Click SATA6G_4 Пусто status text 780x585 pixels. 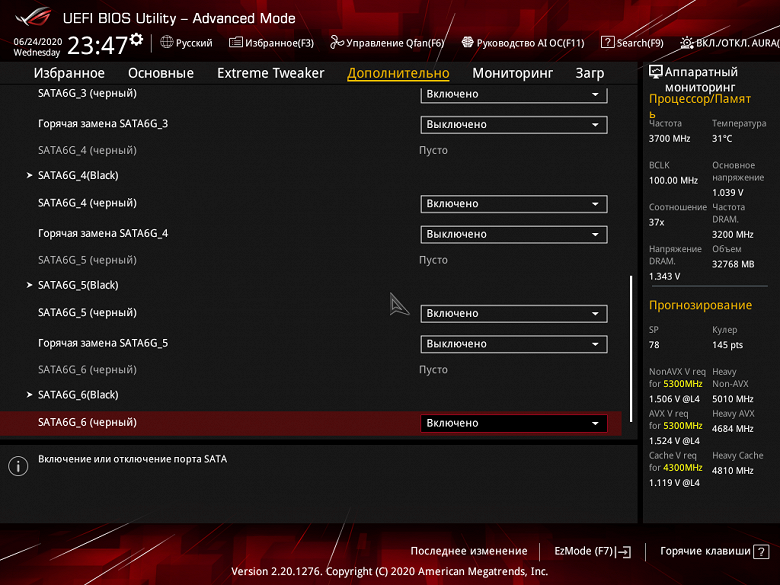433,150
